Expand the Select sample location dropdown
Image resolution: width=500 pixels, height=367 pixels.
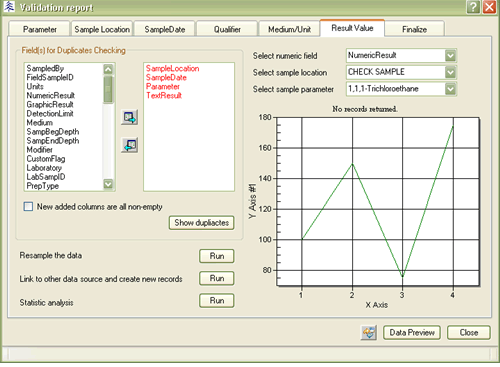pyautogui.click(x=450, y=72)
